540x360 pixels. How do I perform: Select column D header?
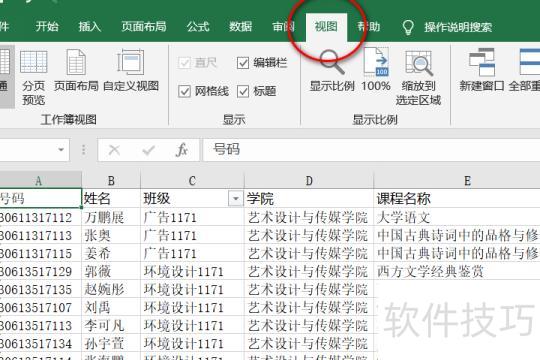pos(309,180)
